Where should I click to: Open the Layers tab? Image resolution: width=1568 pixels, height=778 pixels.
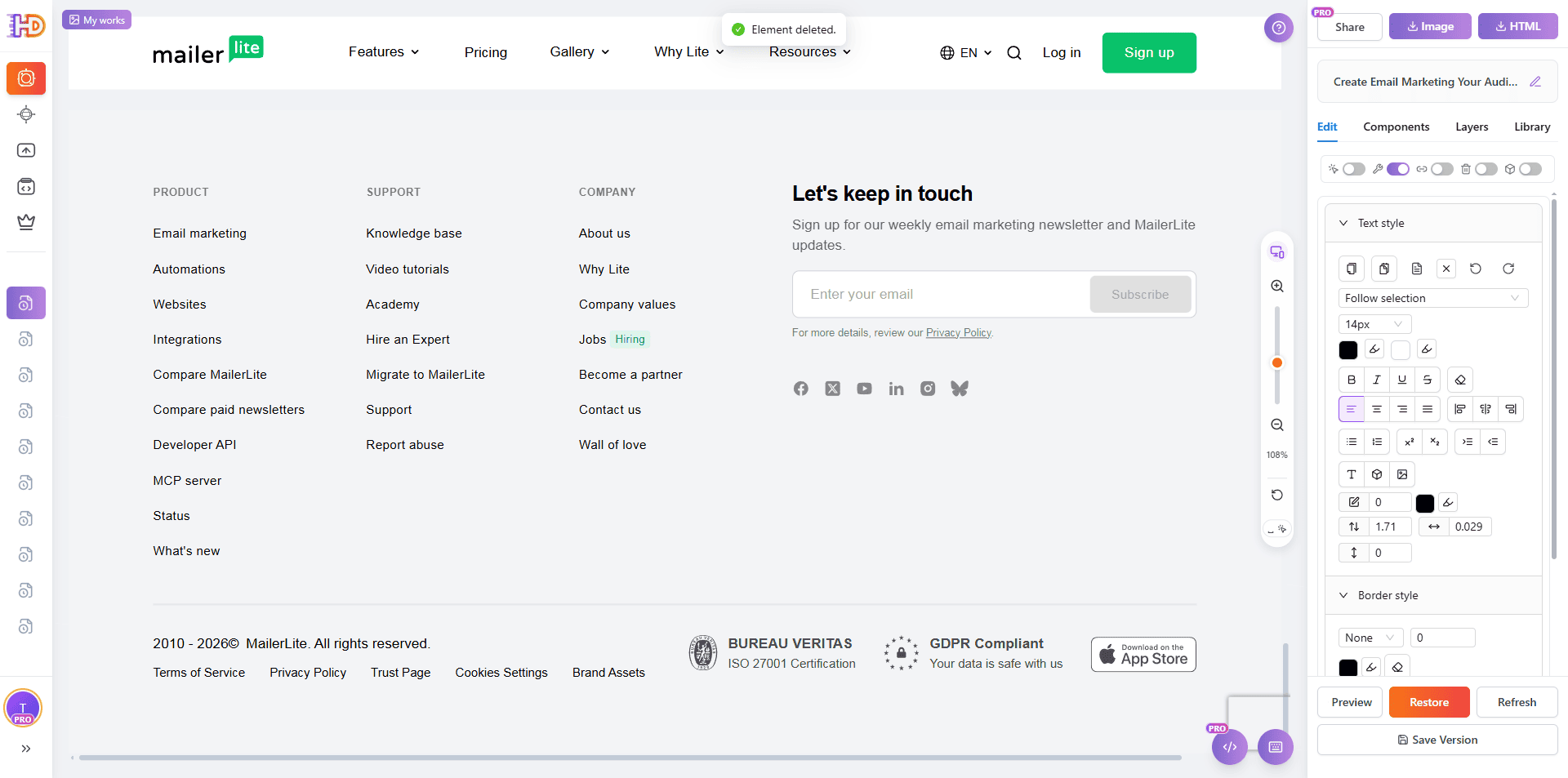(x=1472, y=127)
